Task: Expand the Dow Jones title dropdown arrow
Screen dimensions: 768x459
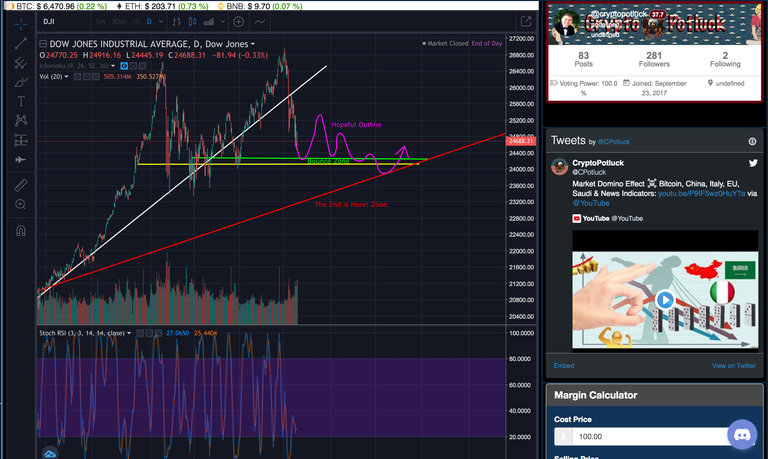Action: pos(253,44)
